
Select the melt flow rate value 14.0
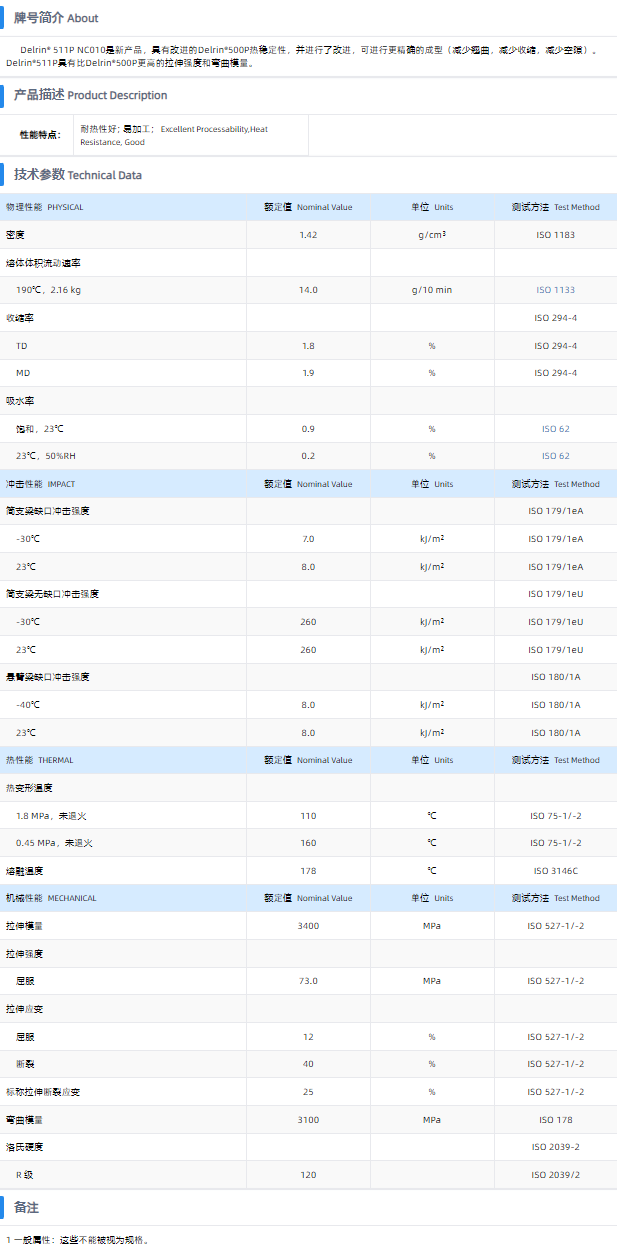coord(308,290)
